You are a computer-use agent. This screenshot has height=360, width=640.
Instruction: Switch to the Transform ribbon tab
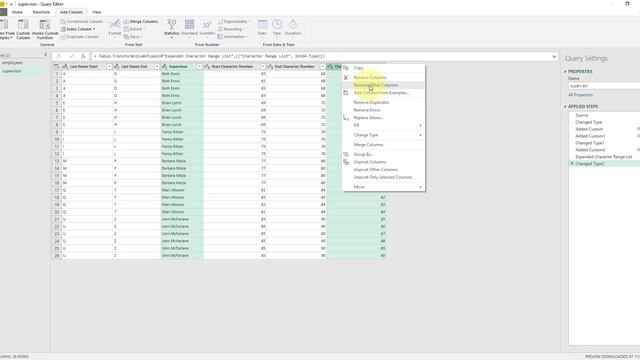[x=41, y=12]
